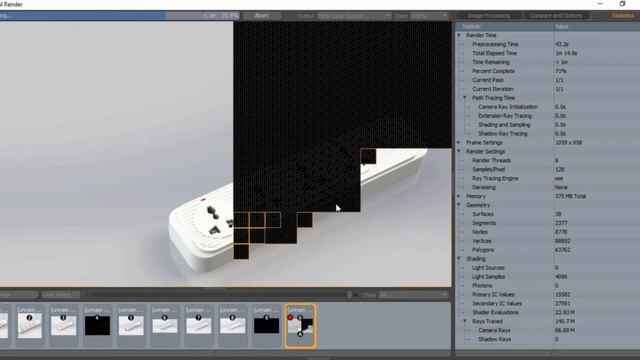The width and height of the screenshot is (640, 360).
Task: Switch to the Image Processing tab
Action: click(x=489, y=16)
